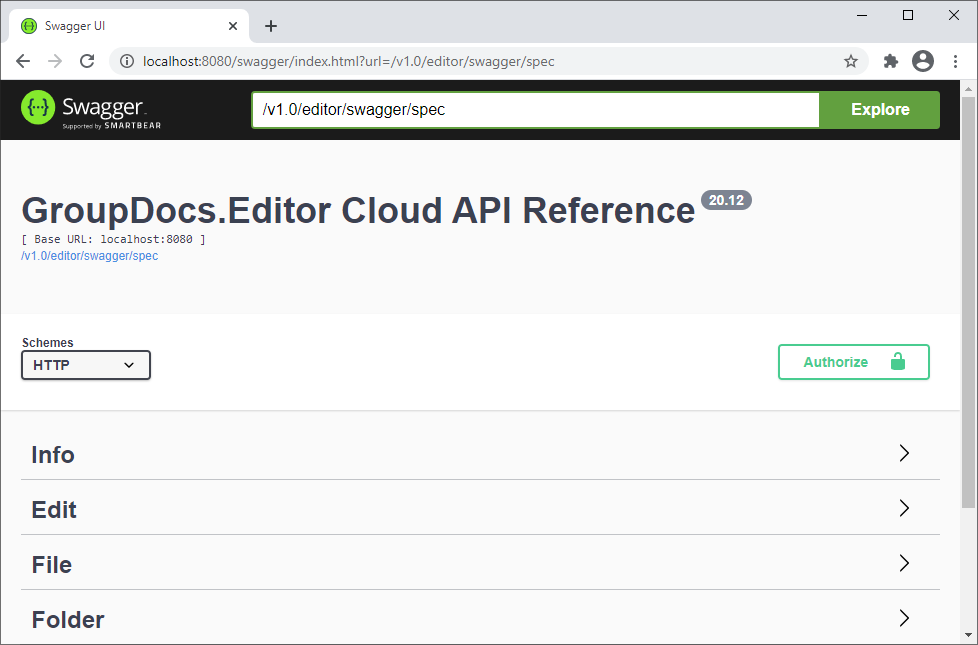
Task: Close the Swagger UI tab
Action: [x=233, y=26]
